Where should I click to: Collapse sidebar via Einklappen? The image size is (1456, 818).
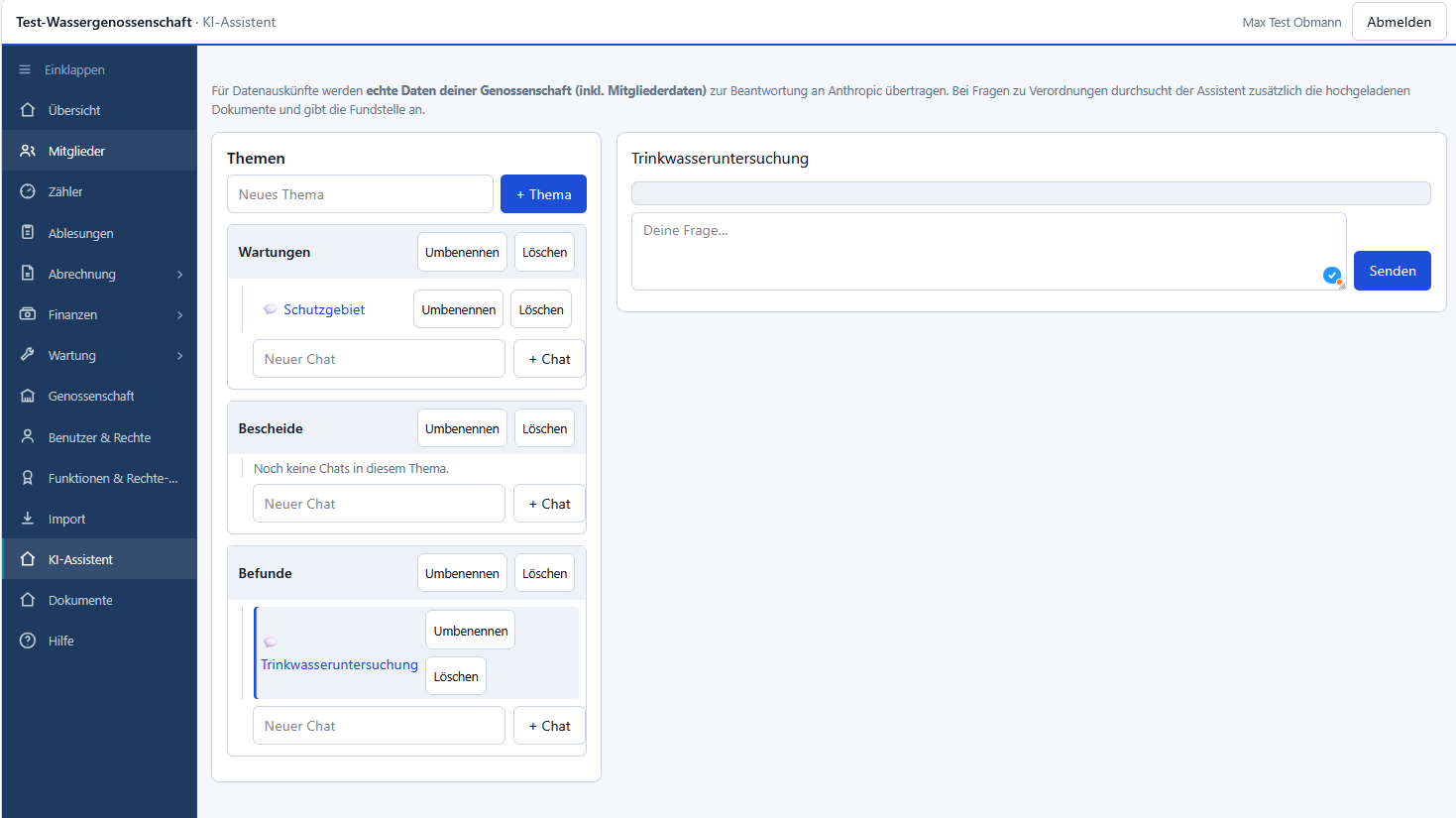(x=99, y=69)
